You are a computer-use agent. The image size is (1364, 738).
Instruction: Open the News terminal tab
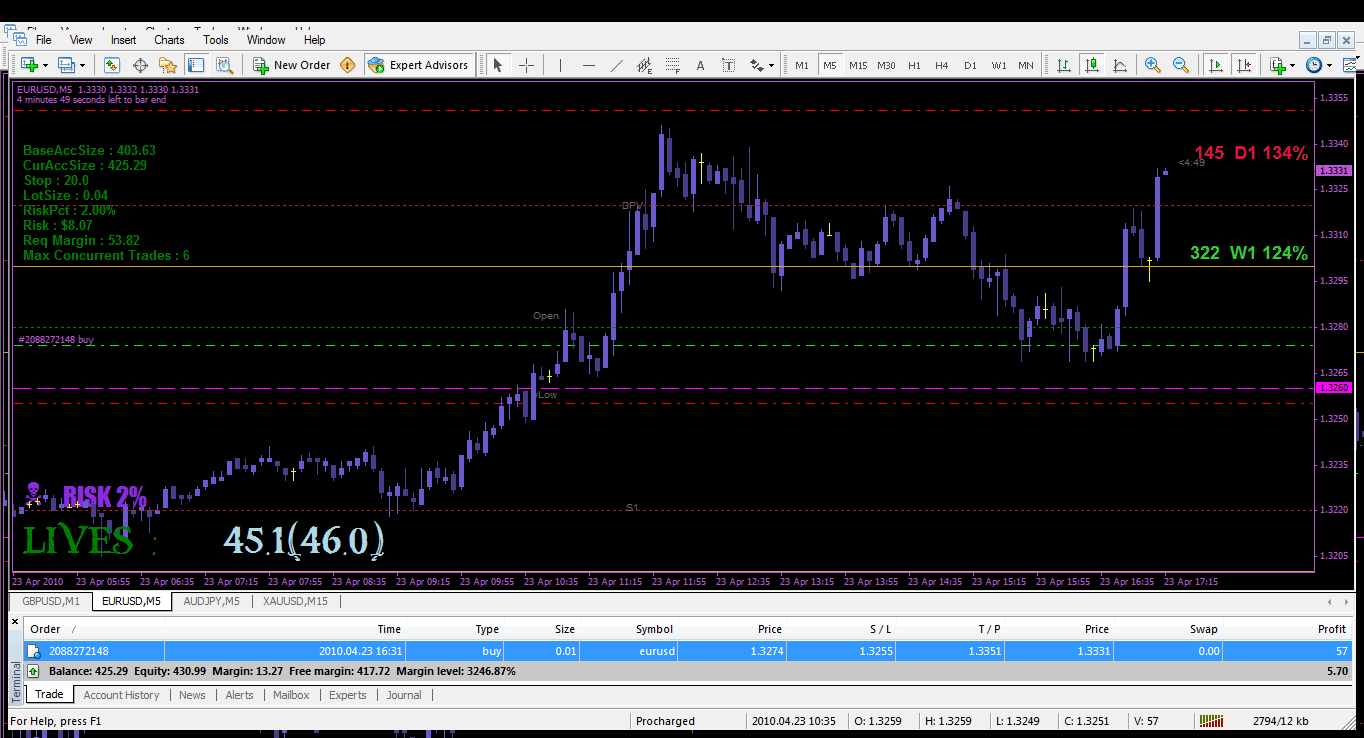(x=192, y=695)
